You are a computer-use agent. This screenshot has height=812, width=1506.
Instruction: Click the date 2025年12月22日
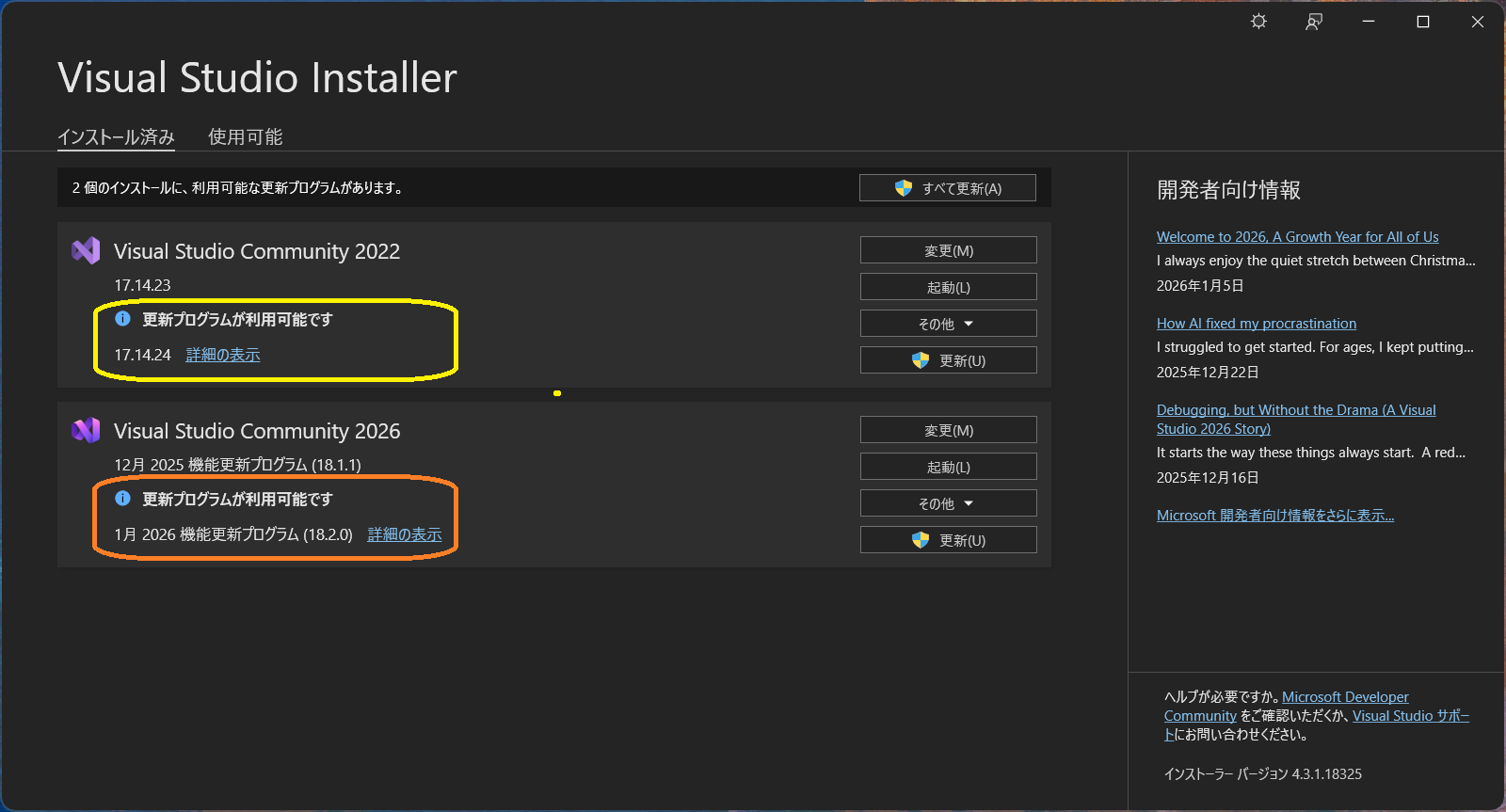(x=1208, y=373)
